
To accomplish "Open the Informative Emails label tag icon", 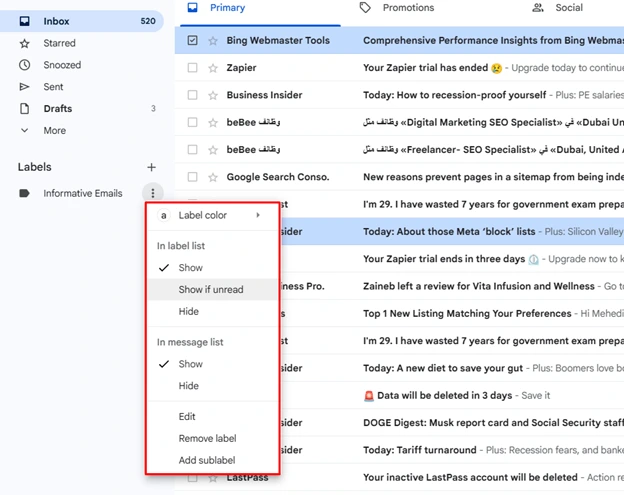I will coord(24,193).
